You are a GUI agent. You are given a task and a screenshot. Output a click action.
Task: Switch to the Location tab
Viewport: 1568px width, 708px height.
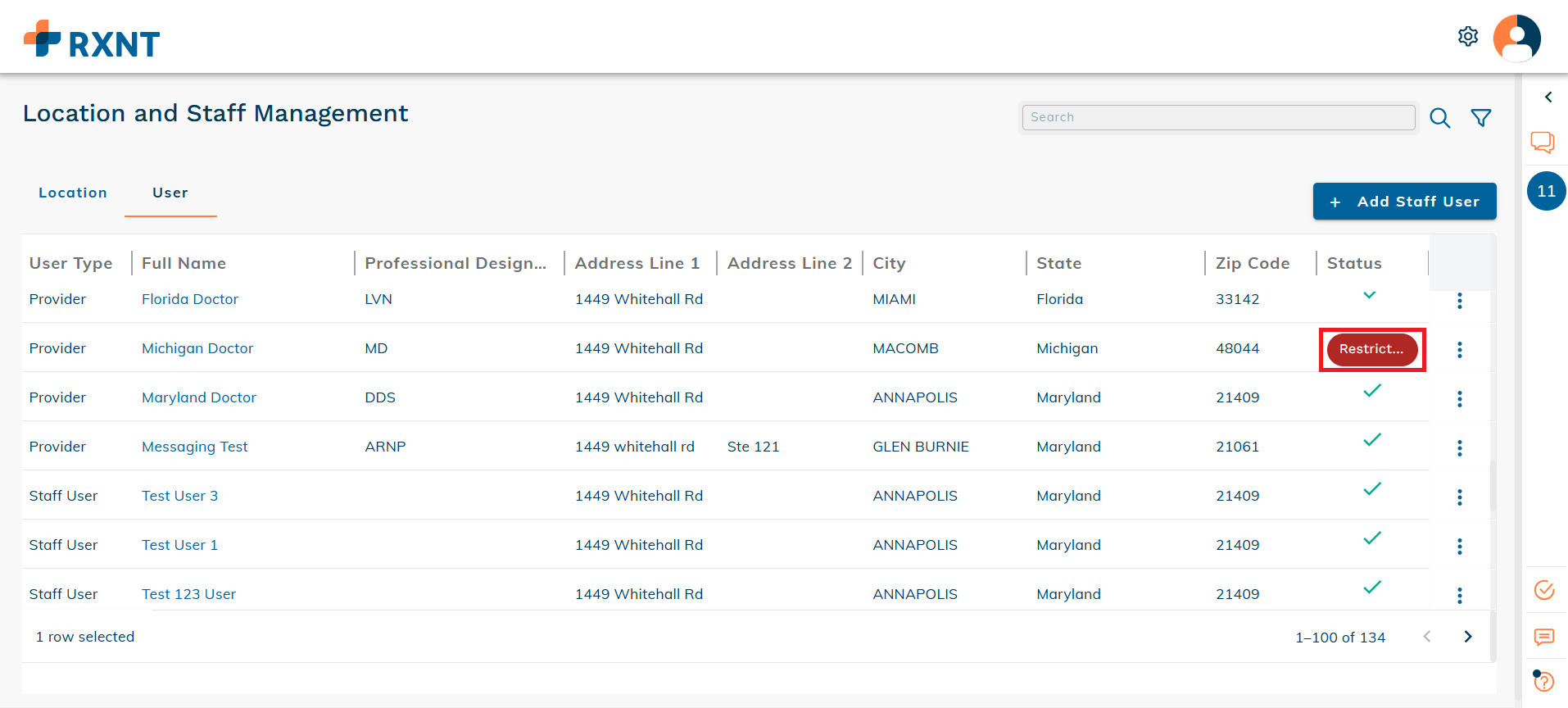[73, 193]
